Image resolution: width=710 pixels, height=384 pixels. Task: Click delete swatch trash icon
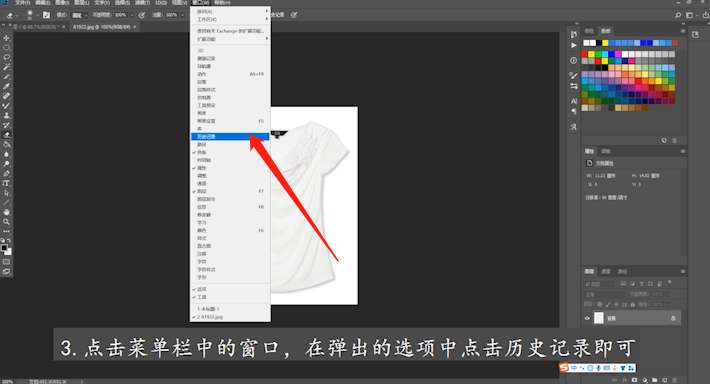[x=675, y=140]
